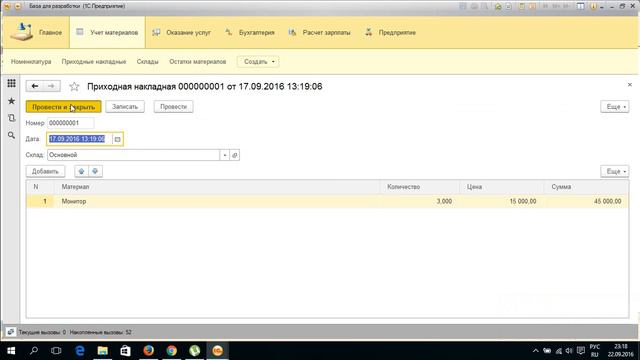The height and width of the screenshot is (360, 640).
Task: Click the Провести button
Action: [x=173, y=107]
